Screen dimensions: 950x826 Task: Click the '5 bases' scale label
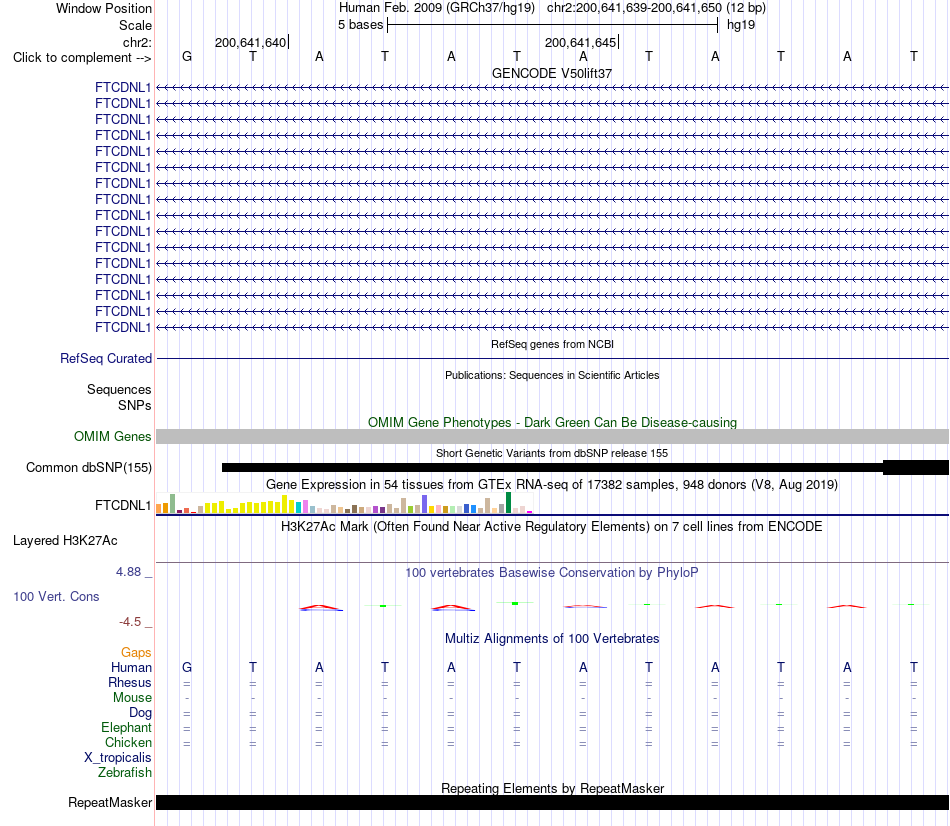click(x=360, y=25)
